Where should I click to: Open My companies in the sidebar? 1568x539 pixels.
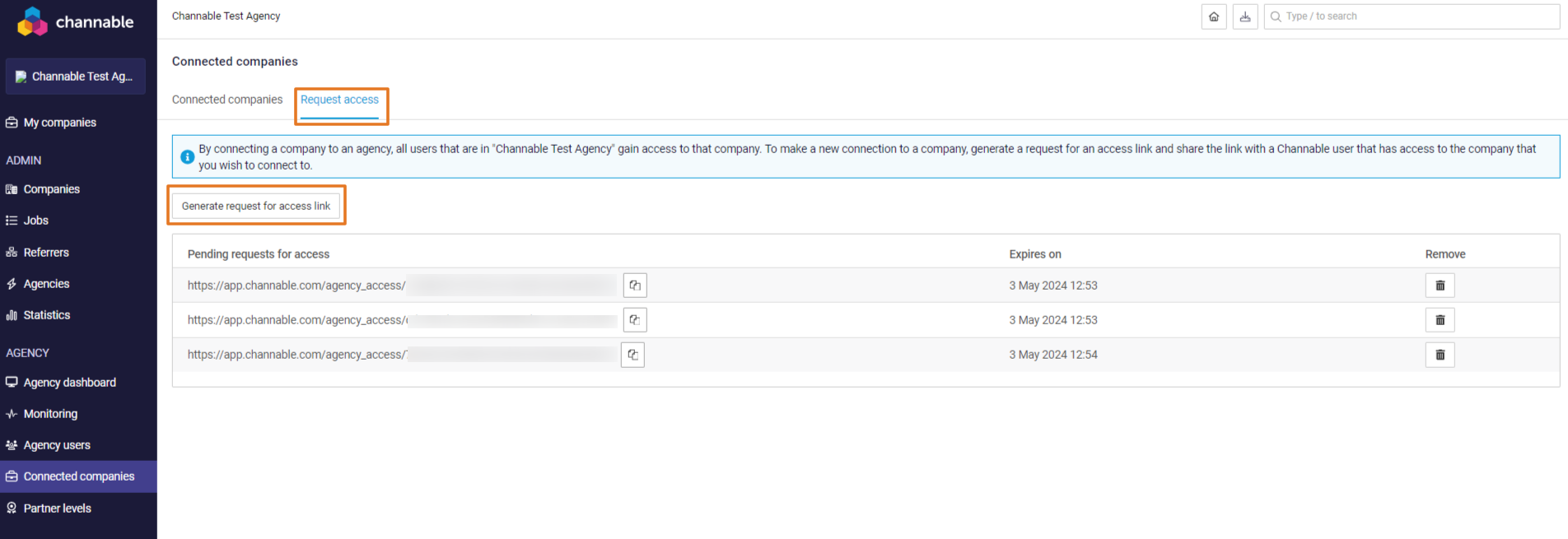tap(59, 123)
